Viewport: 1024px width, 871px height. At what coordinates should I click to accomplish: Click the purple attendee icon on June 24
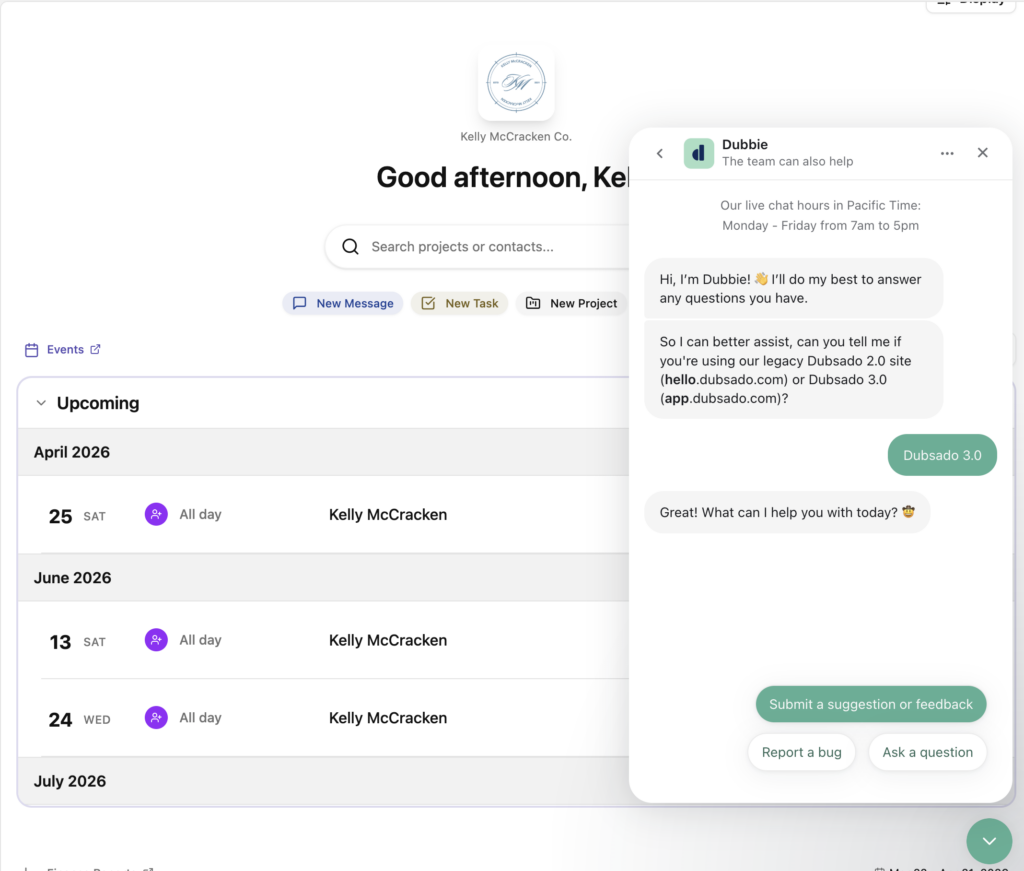pyautogui.click(x=156, y=718)
